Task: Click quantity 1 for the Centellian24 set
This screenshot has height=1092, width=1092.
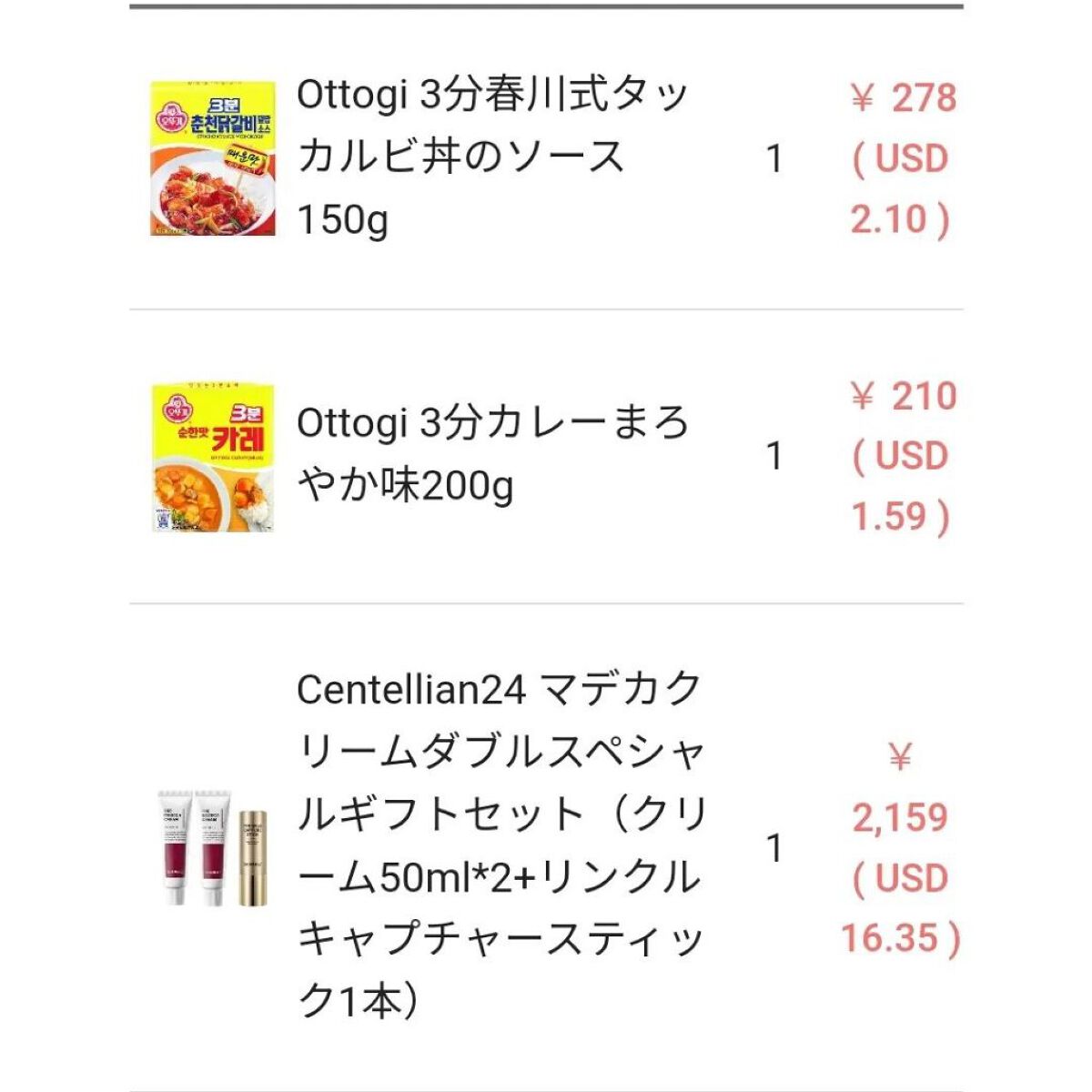Action: [773, 848]
